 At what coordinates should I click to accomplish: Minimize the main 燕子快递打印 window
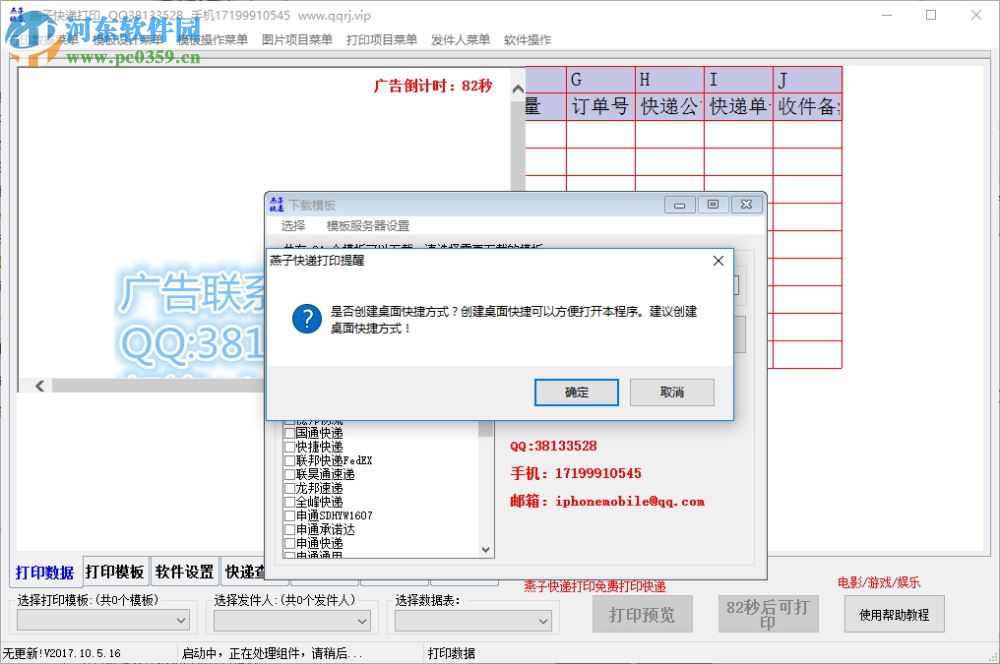(886, 15)
